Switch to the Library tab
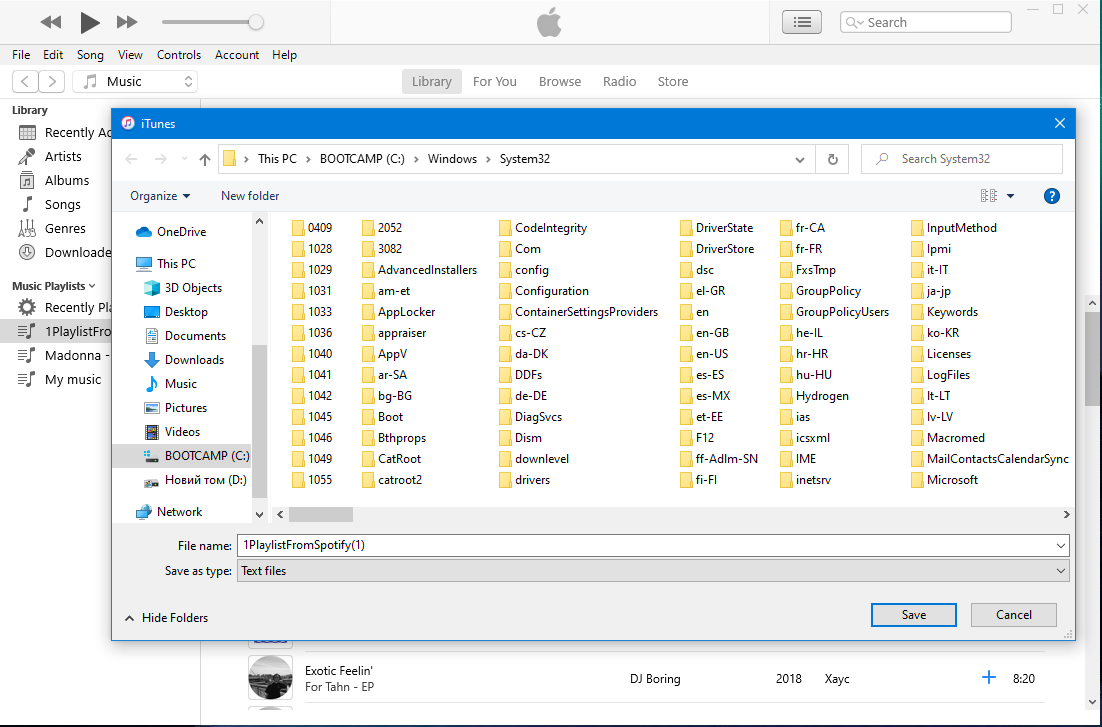The height and width of the screenshot is (727, 1102). click(x=432, y=82)
